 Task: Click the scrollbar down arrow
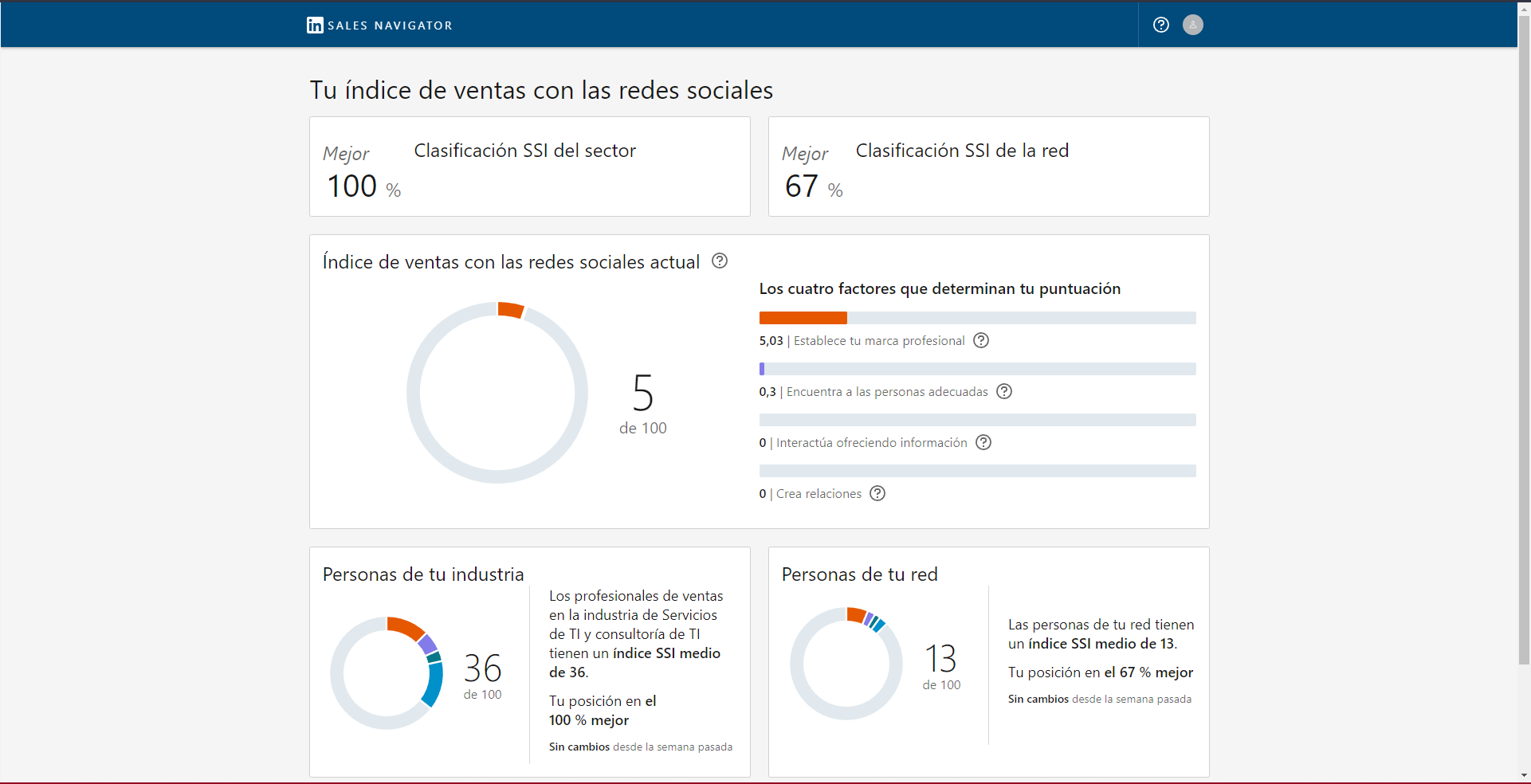click(x=1524, y=775)
